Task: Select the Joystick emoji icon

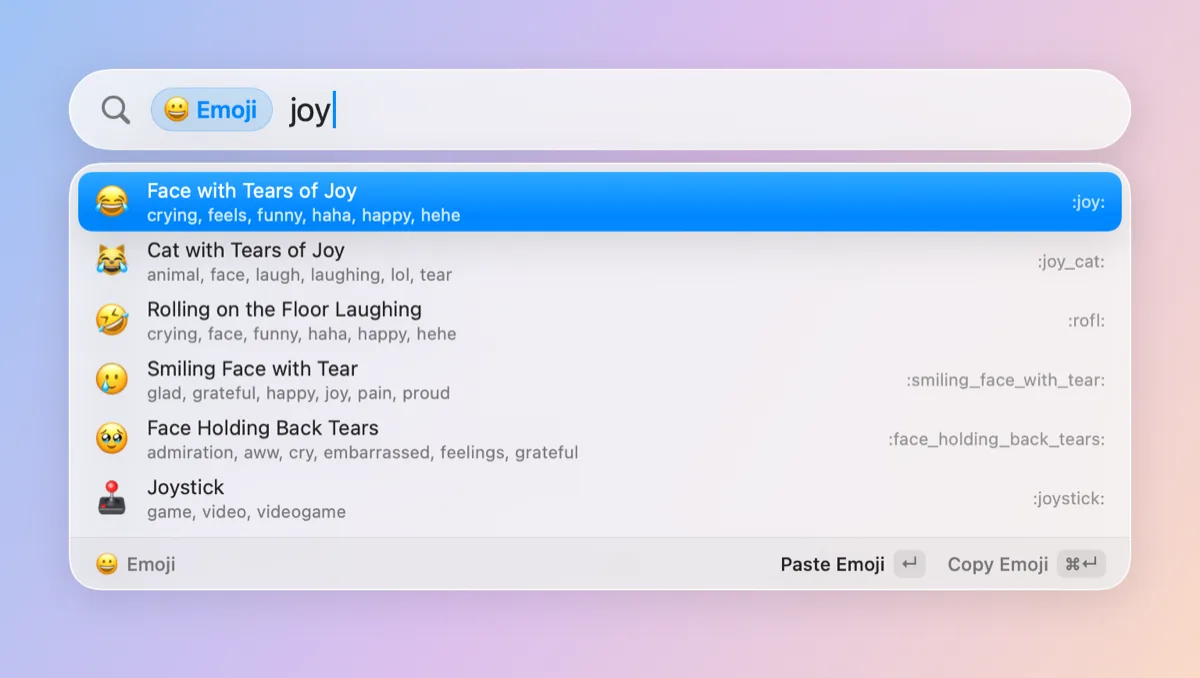Action: (x=112, y=498)
